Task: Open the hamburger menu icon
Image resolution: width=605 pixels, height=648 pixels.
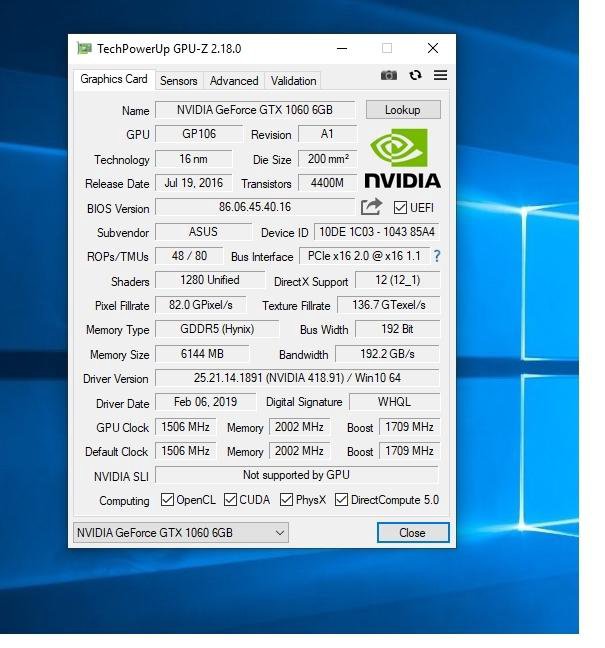Action: point(440,76)
